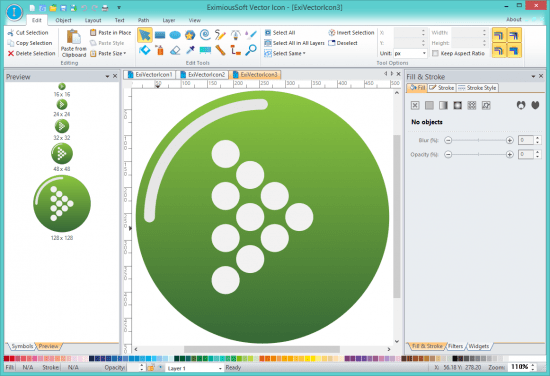Switch to the Filters panel tab
The height and width of the screenshot is (376, 550).
pyautogui.click(x=455, y=346)
